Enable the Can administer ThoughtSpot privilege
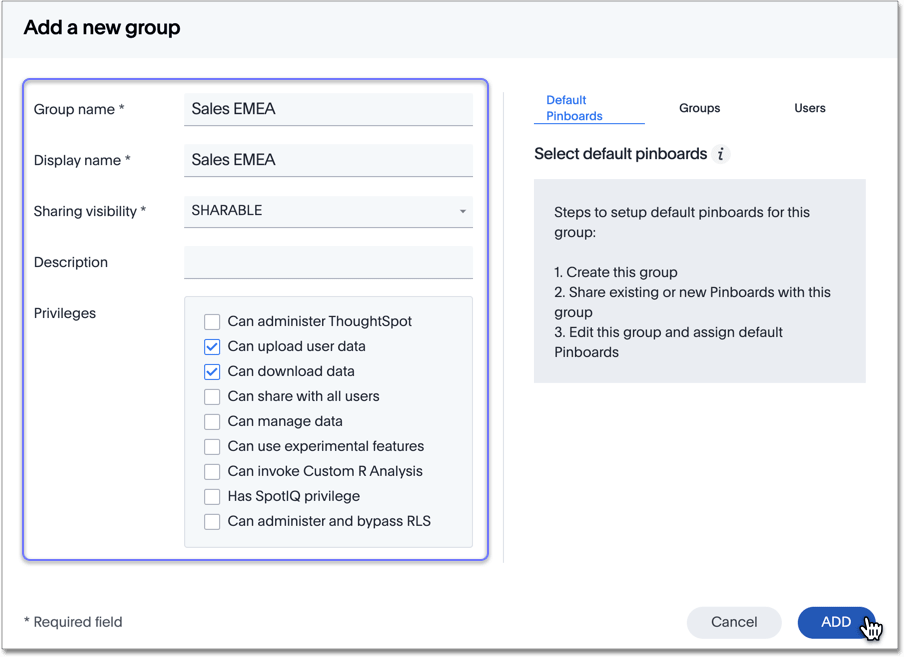Screen dimensions: 904x657 (212, 322)
